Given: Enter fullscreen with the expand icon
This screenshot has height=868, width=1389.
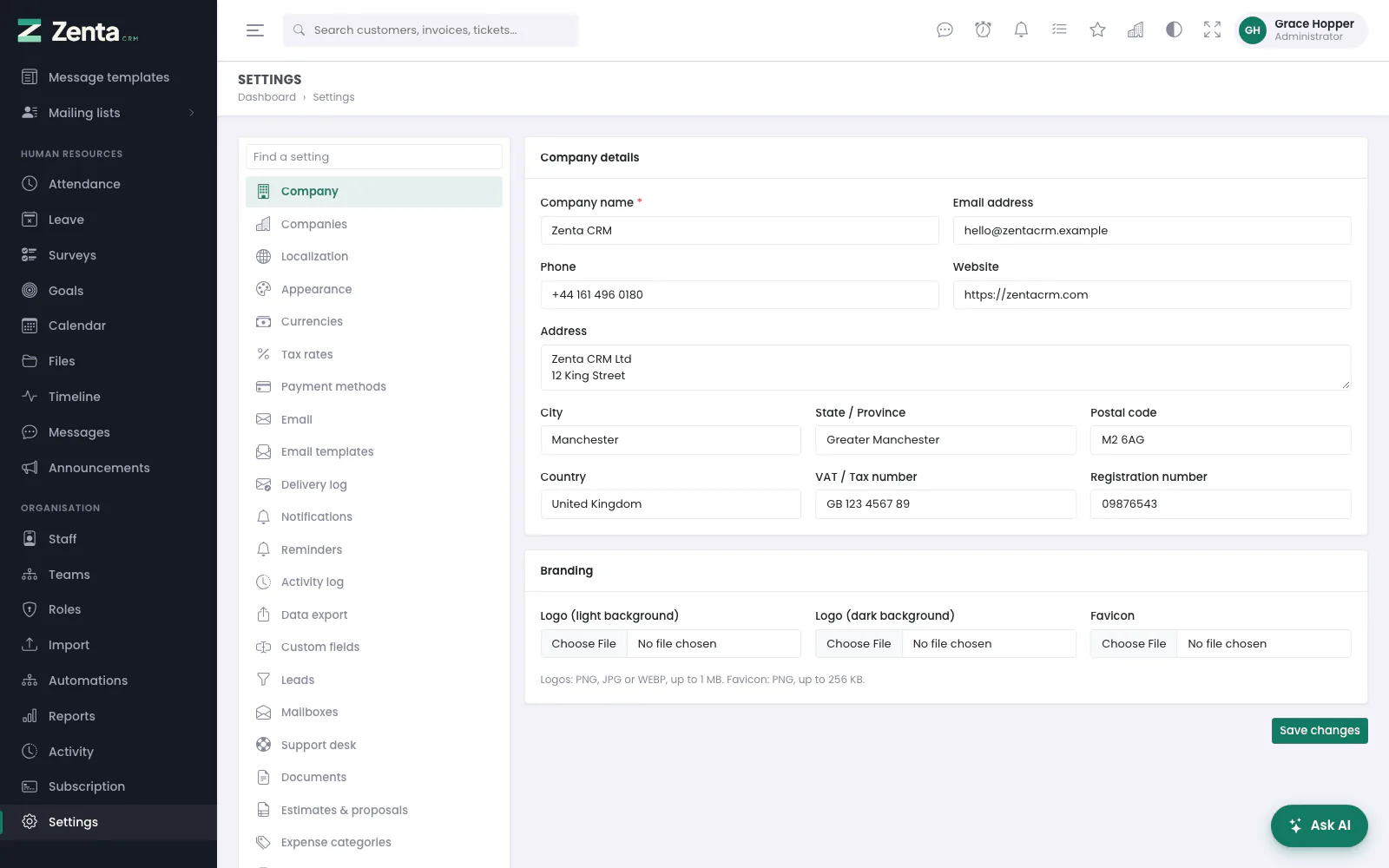Looking at the screenshot, I should click(x=1212, y=30).
